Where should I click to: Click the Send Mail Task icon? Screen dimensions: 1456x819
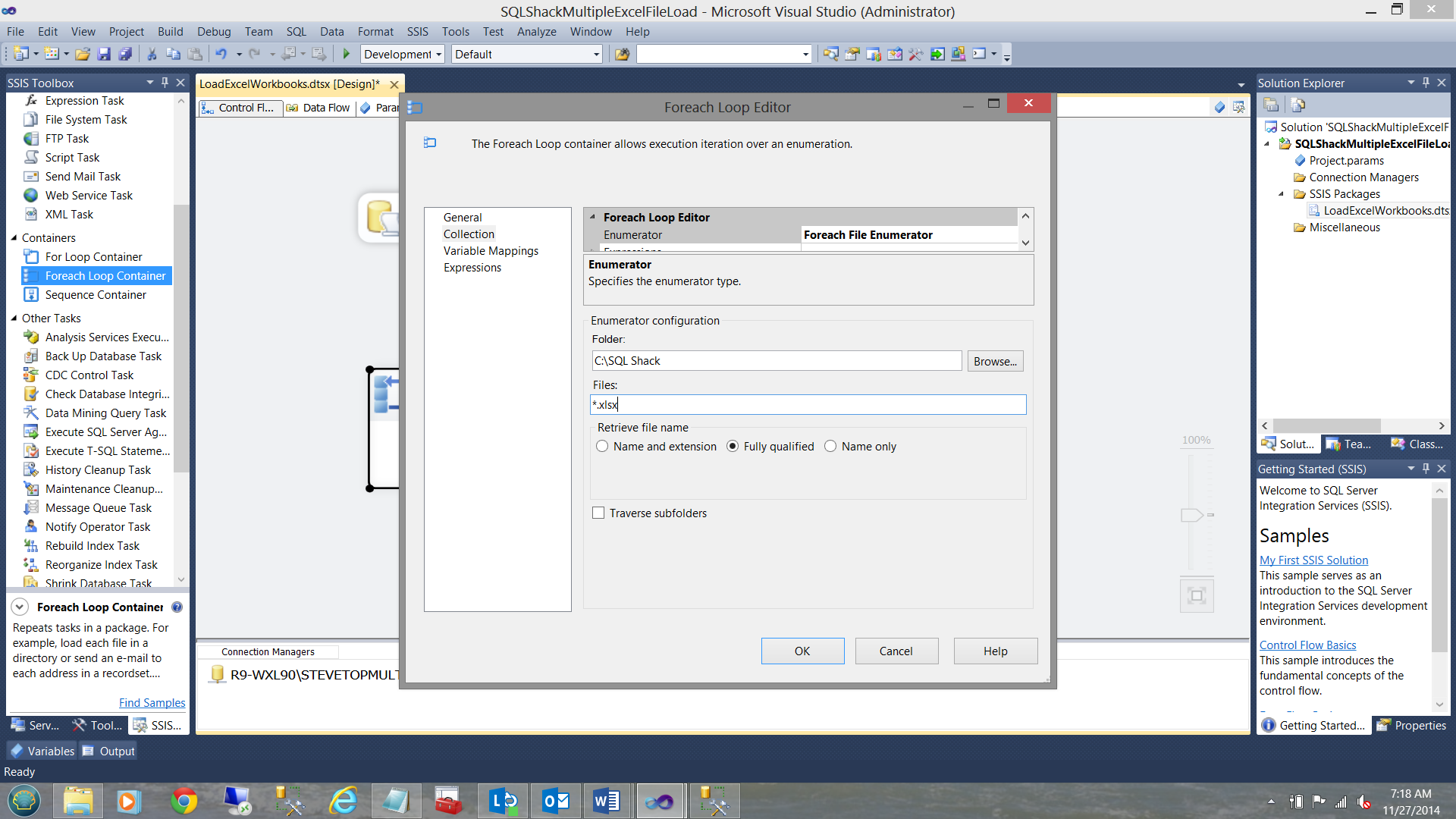pos(31,177)
